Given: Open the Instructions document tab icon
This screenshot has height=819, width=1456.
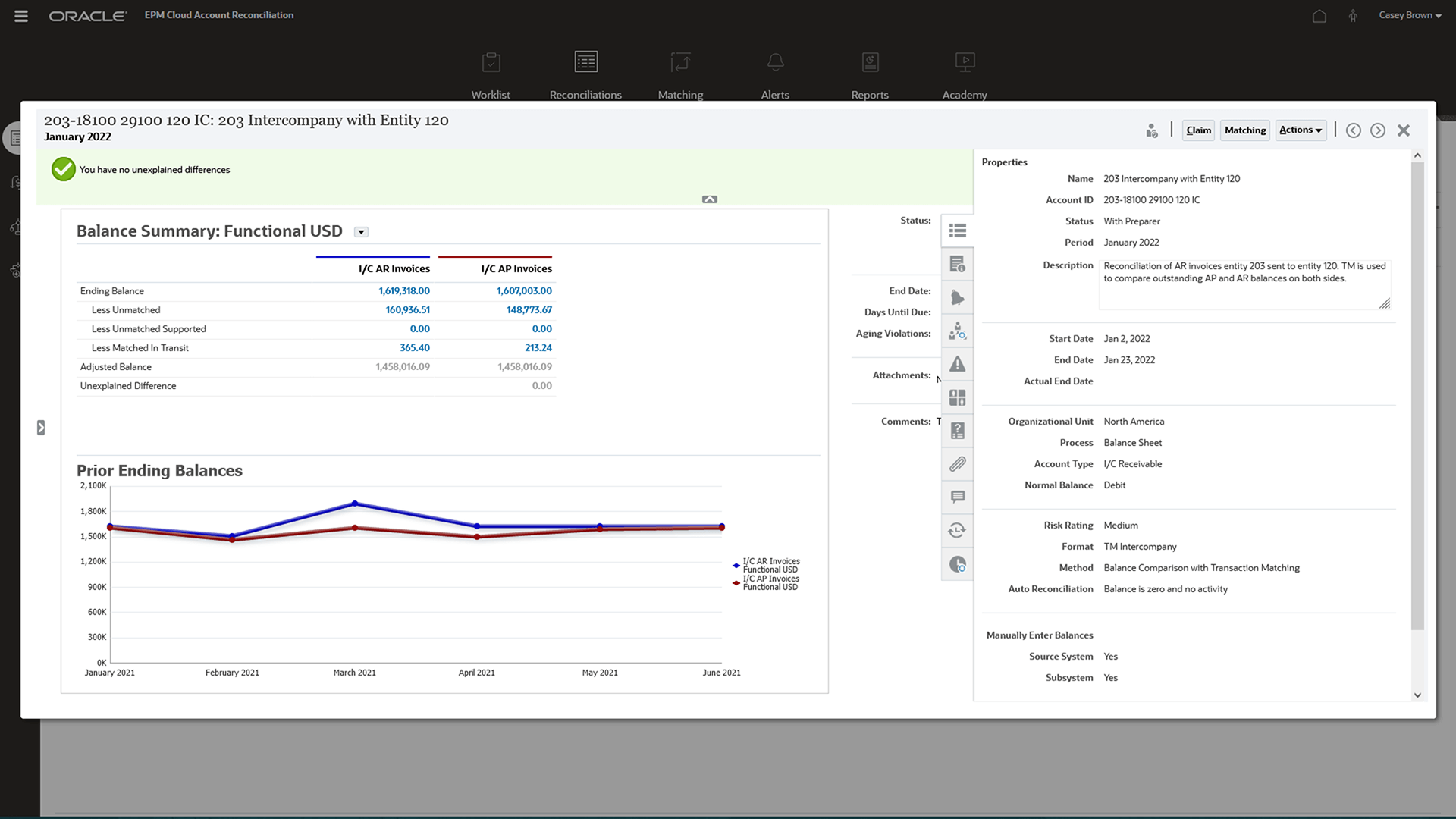Looking at the screenshot, I should point(957,264).
